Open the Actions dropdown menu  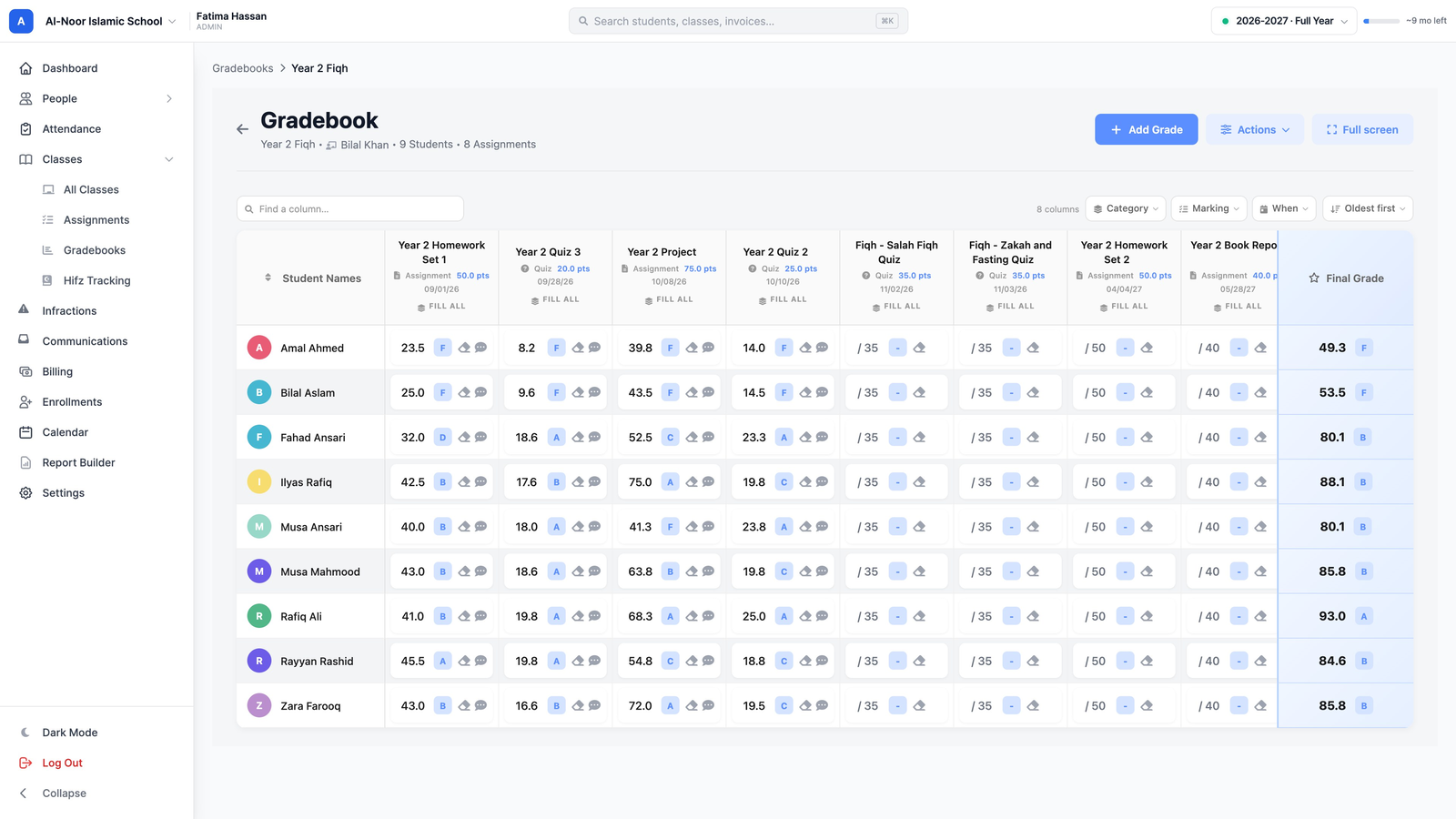[x=1255, y=129]
